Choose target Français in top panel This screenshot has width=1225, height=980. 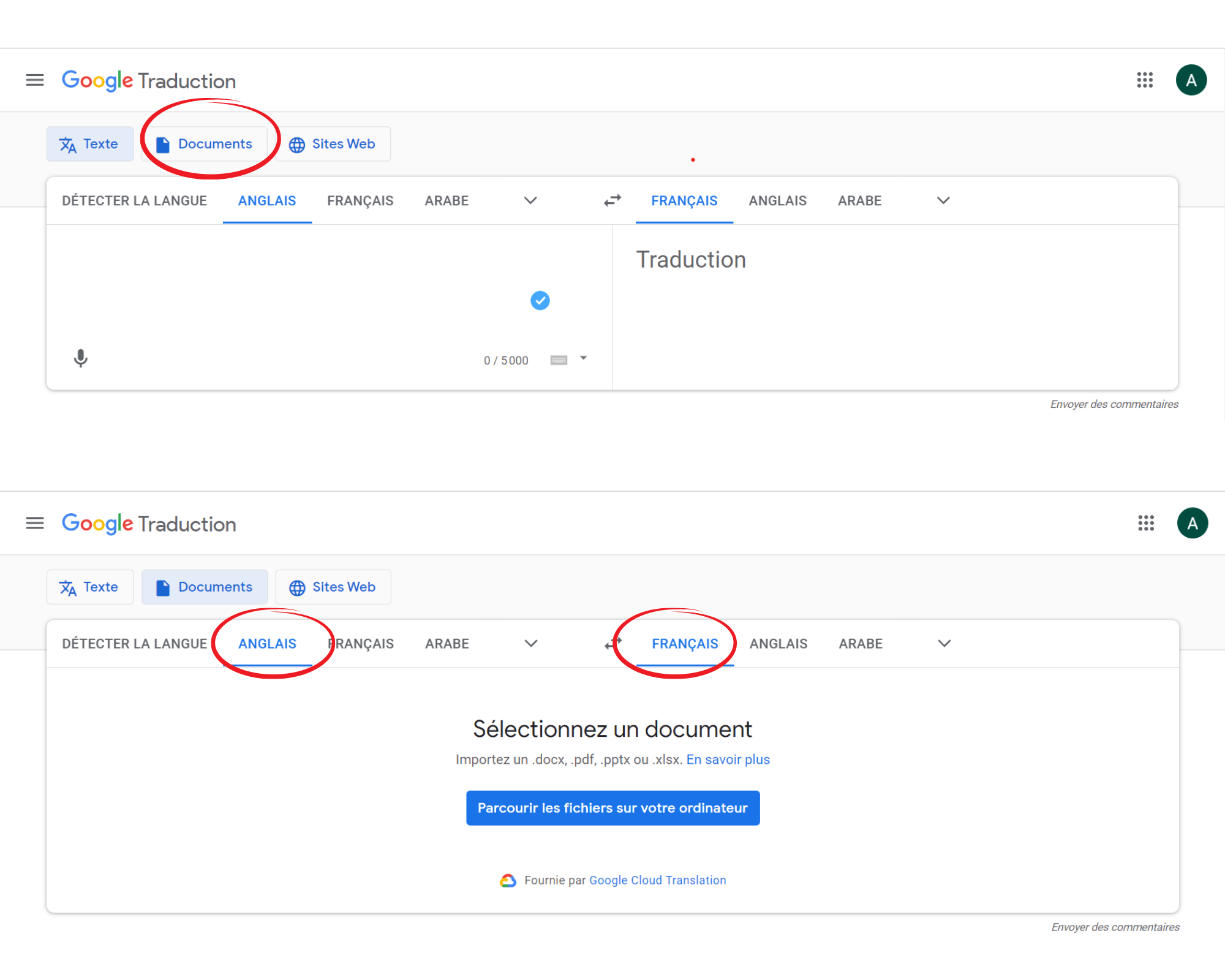tap(684, 201)
